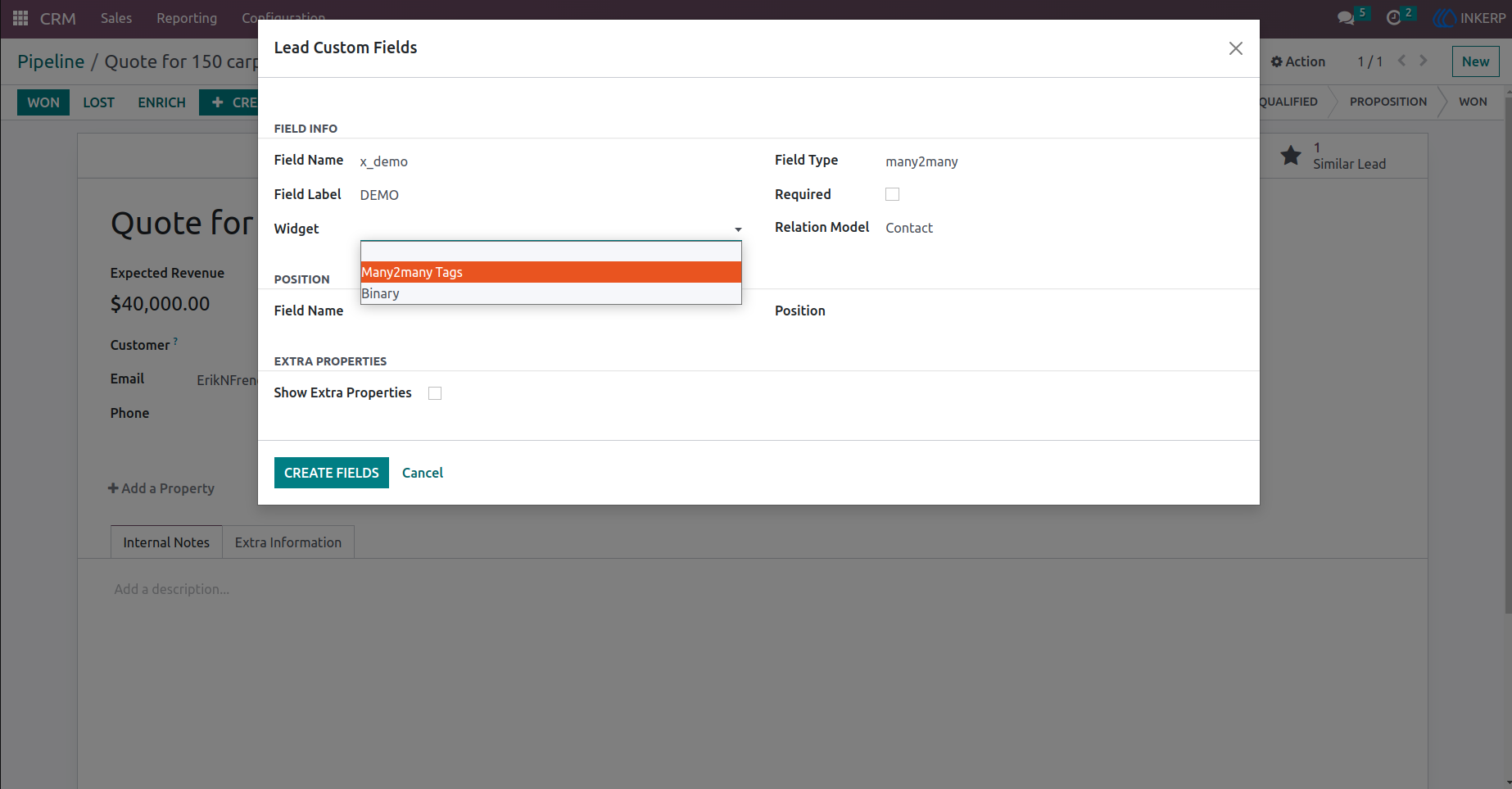Set stage to PROPOSITION
1512x789 pixels.
click(x=1388, y=102)
